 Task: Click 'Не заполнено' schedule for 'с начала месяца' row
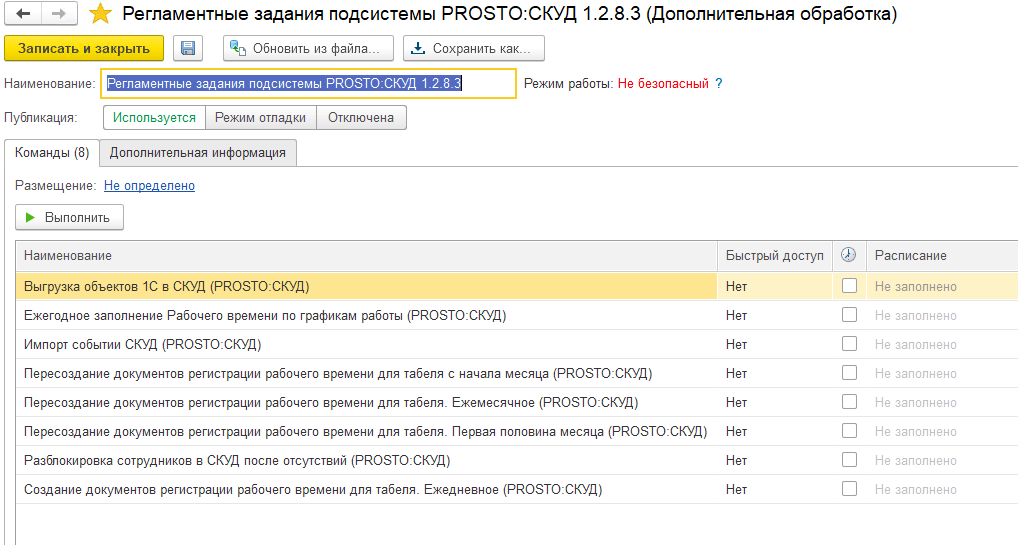pos(915,374)
